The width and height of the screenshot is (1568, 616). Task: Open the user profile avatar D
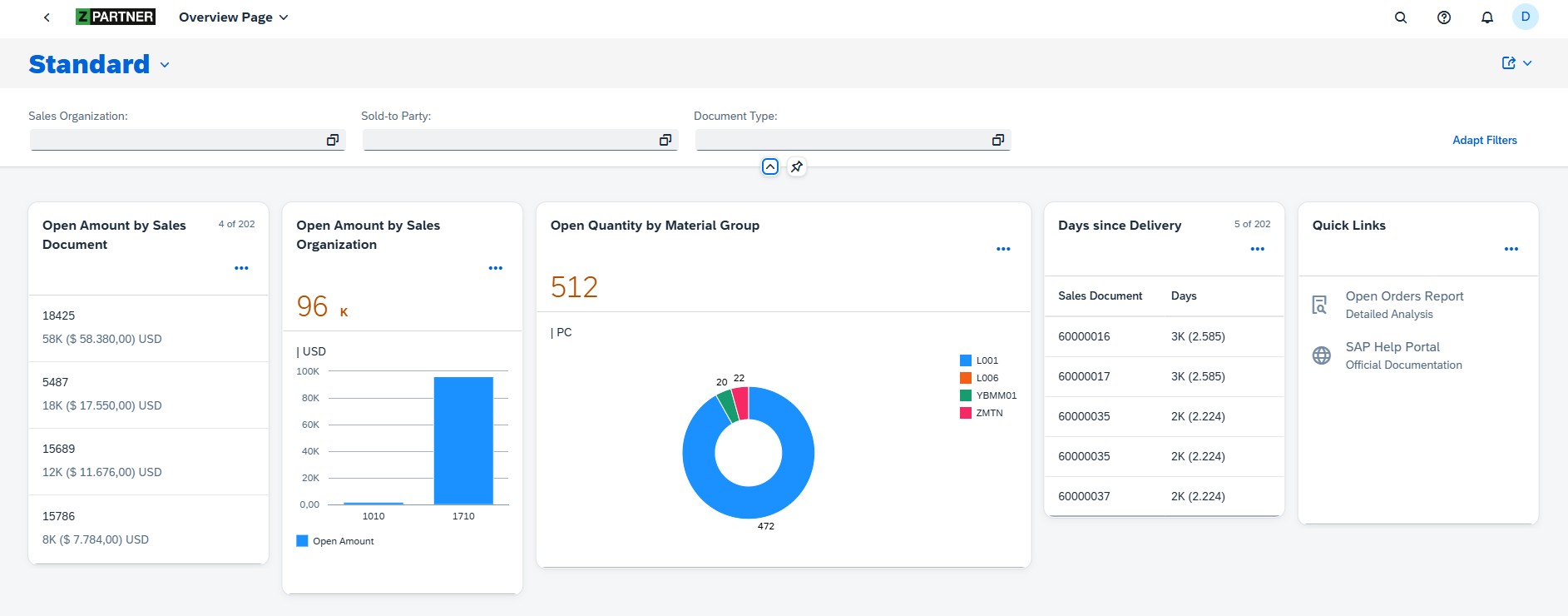click(x=1525, y=17)
